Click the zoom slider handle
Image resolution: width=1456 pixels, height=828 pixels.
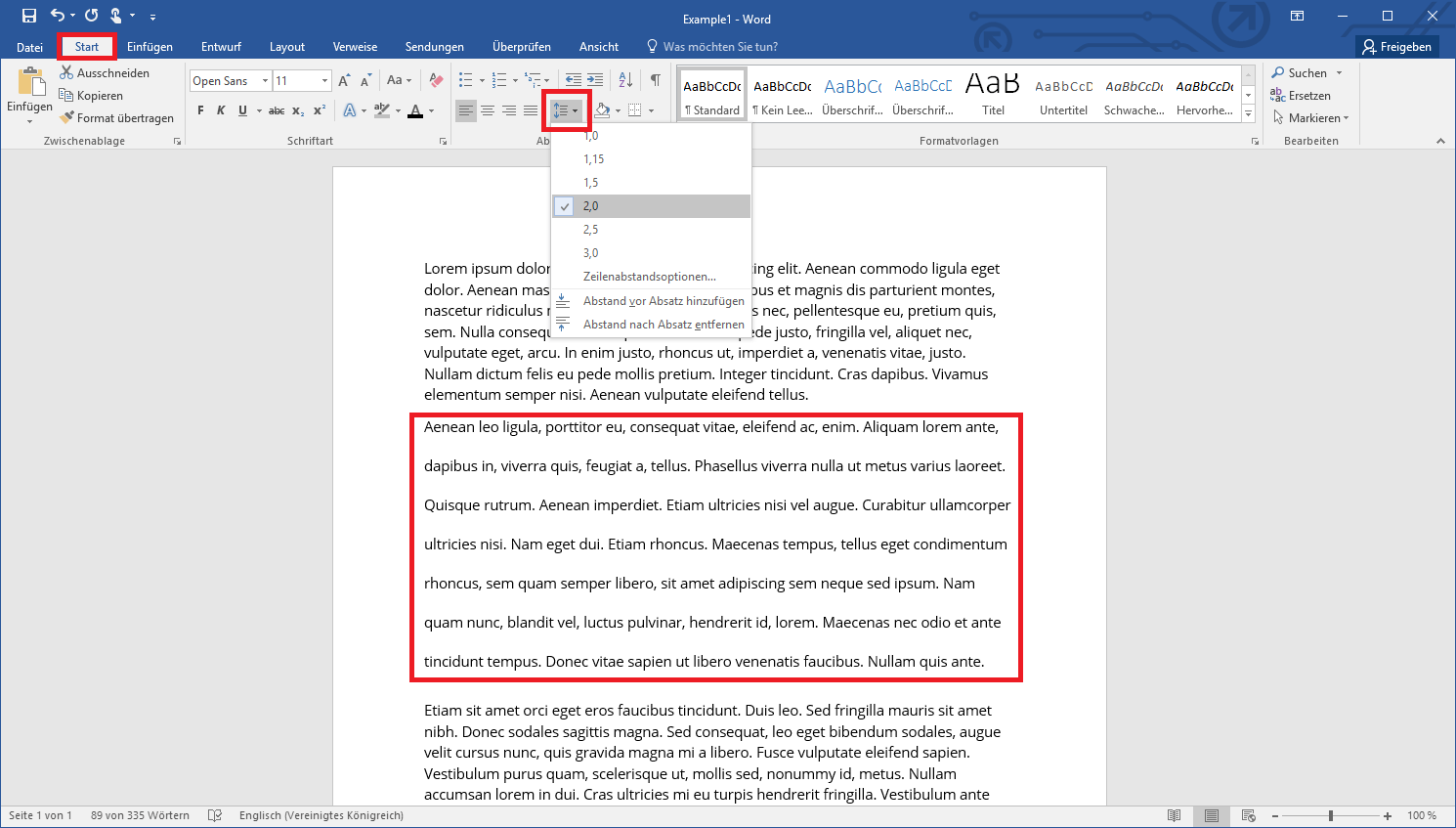click(x=1330, y=815)
